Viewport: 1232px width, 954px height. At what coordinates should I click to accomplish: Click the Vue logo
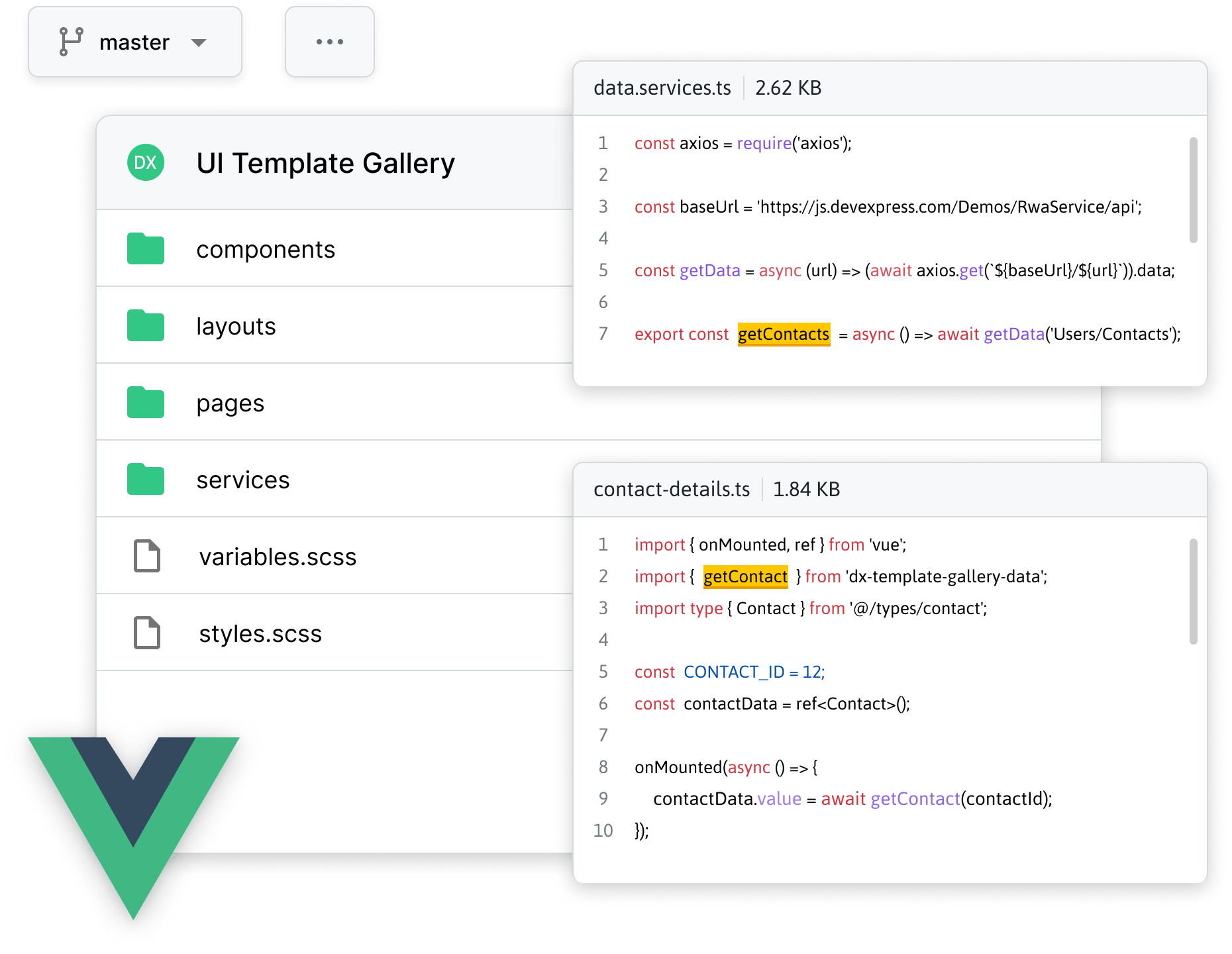(x=133, y=827)
